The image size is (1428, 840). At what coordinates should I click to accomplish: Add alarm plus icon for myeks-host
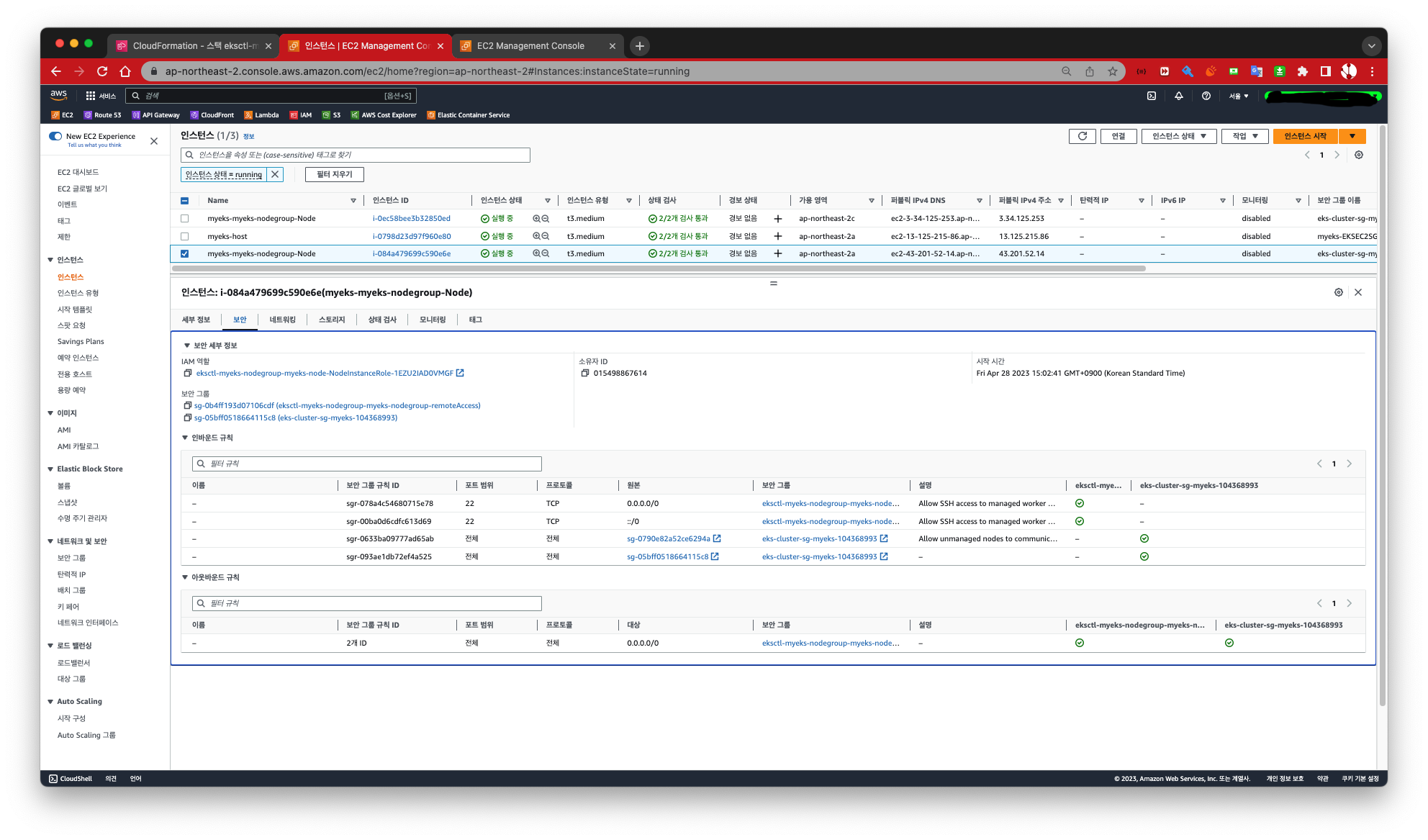777,236
